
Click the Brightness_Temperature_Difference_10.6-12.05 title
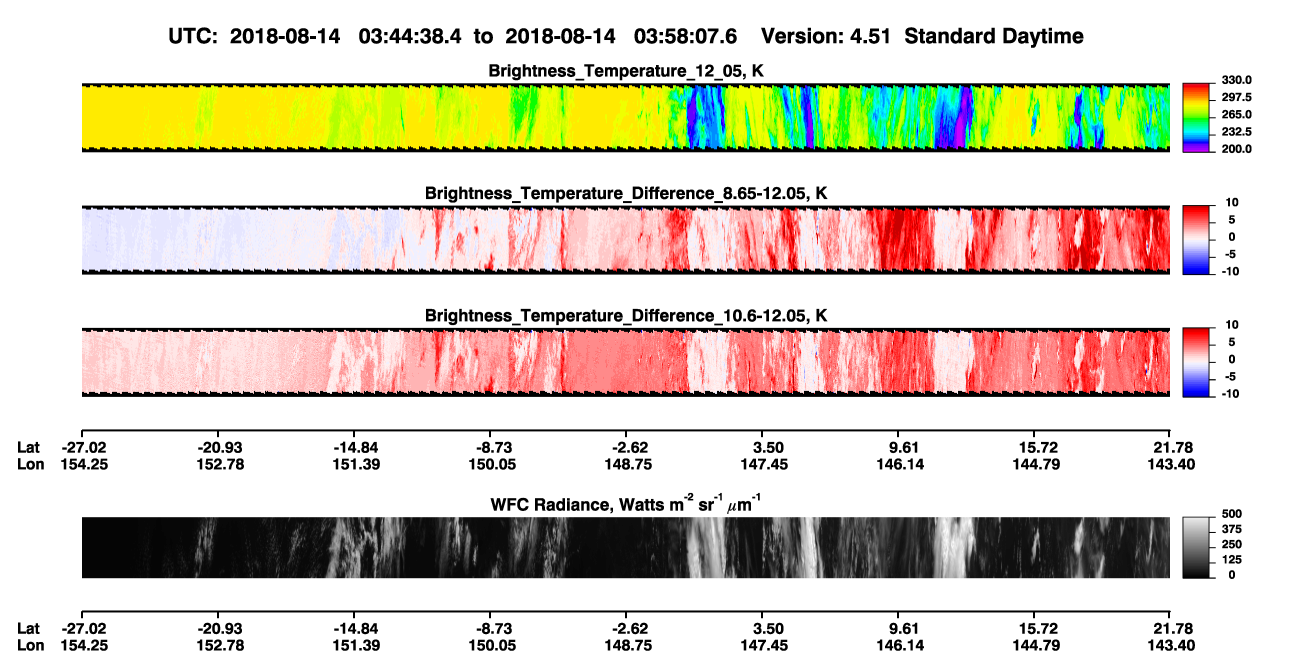(x=626, y=315)
